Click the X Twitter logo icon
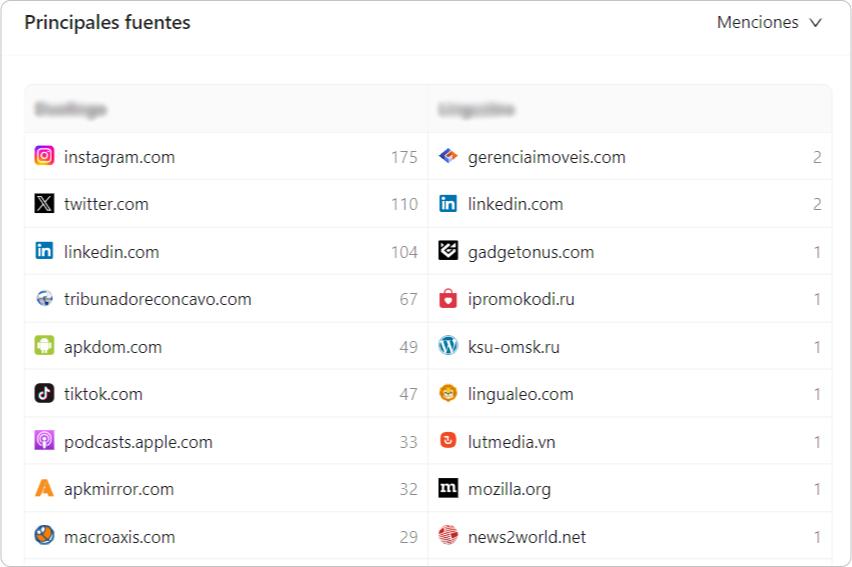This screenshot has width=852, height=567. pyautogui.click(x=44, y=203)
